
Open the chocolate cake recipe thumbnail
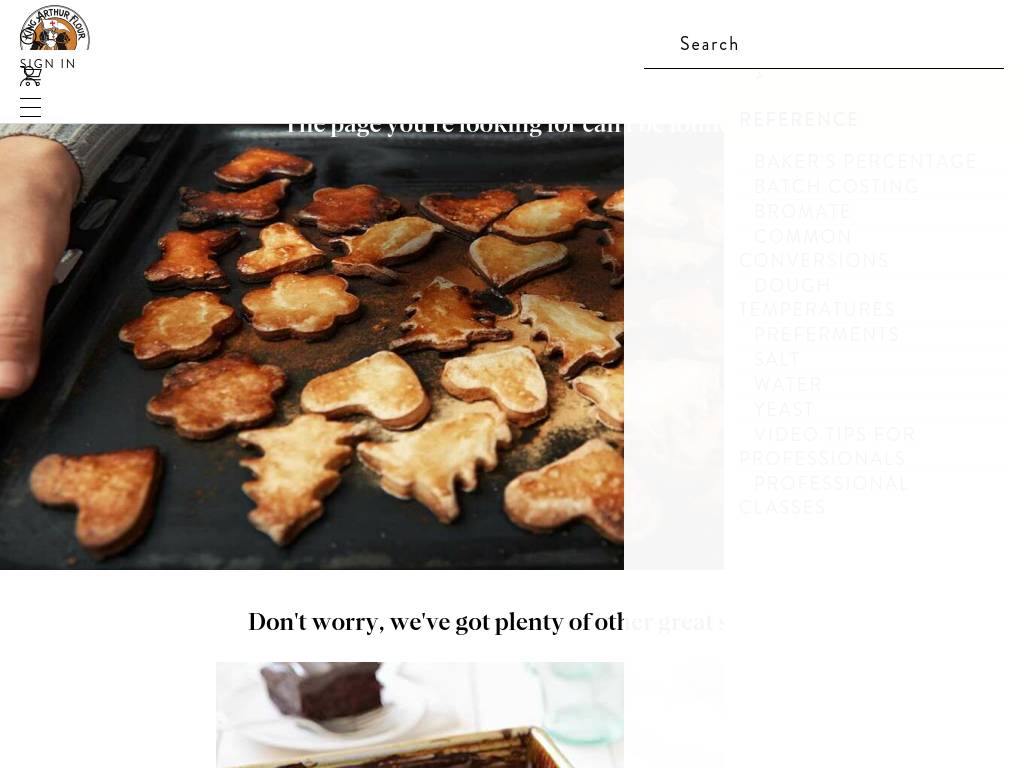pos(420,715)
